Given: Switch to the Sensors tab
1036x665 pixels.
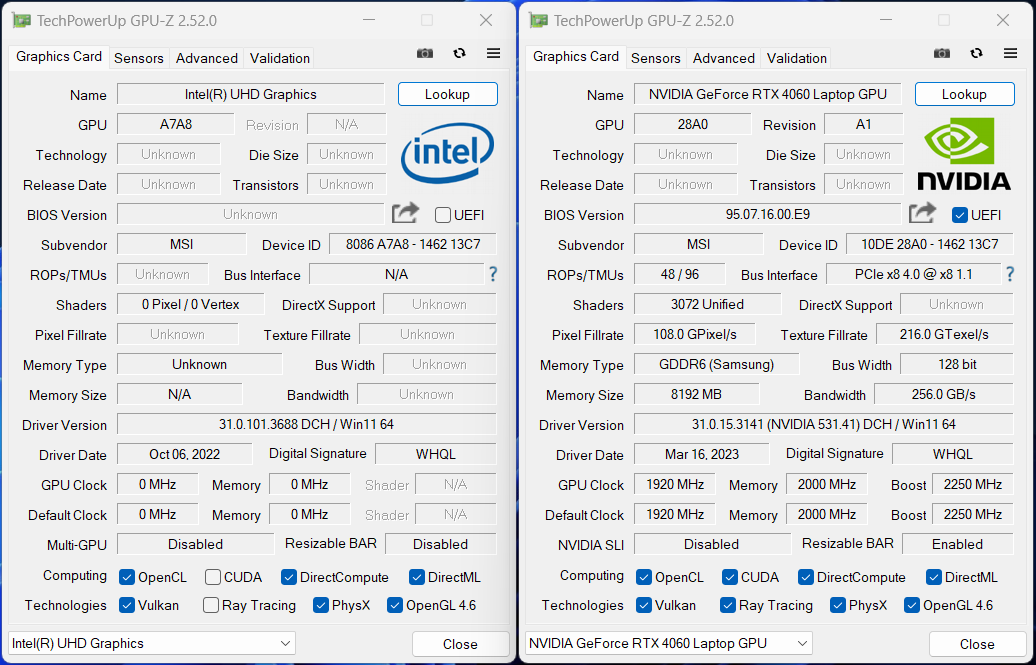Looking at the screenshot, I should pyautogui.click(x=138, y=58).
